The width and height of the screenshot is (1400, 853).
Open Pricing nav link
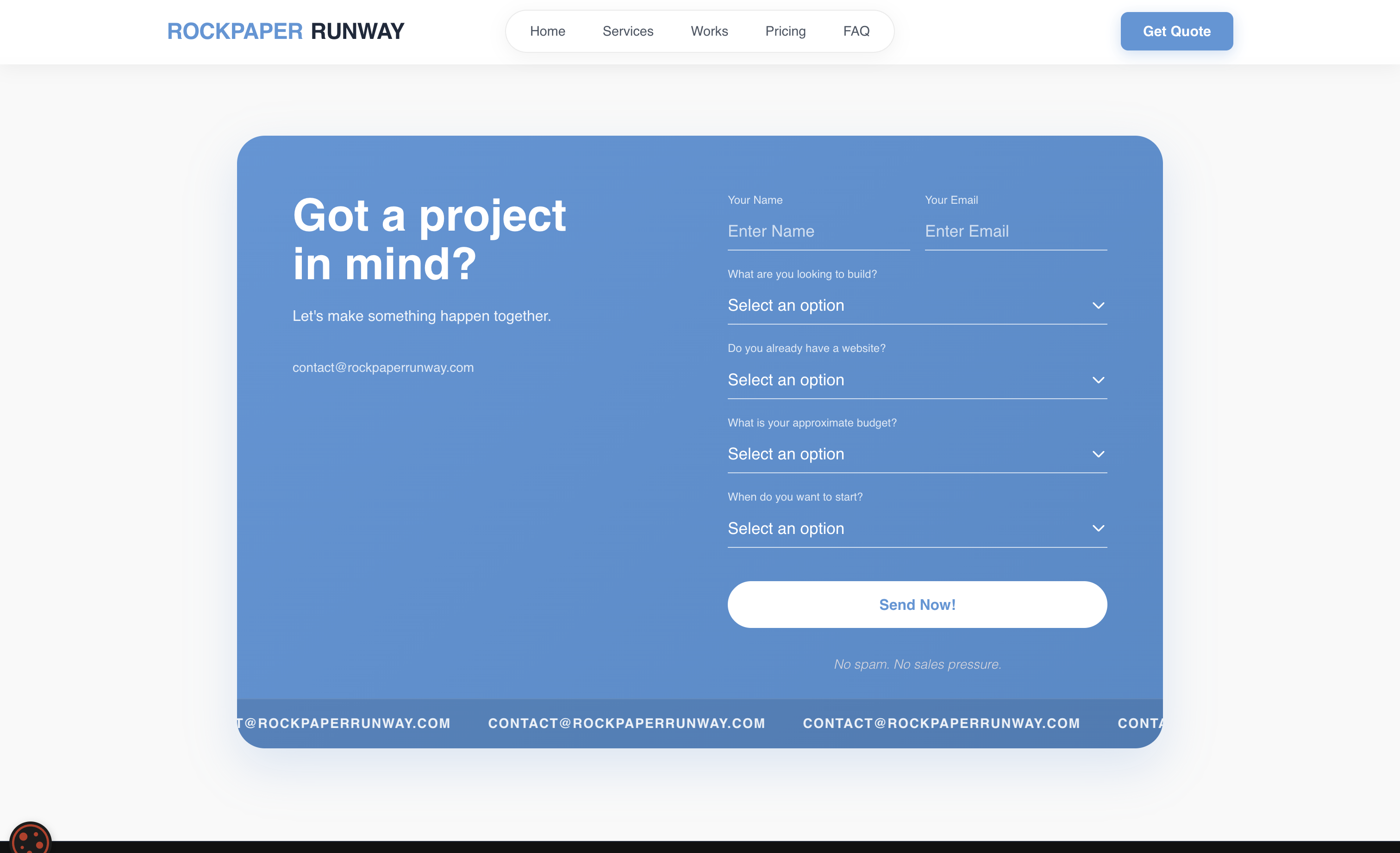click(785, 31)
